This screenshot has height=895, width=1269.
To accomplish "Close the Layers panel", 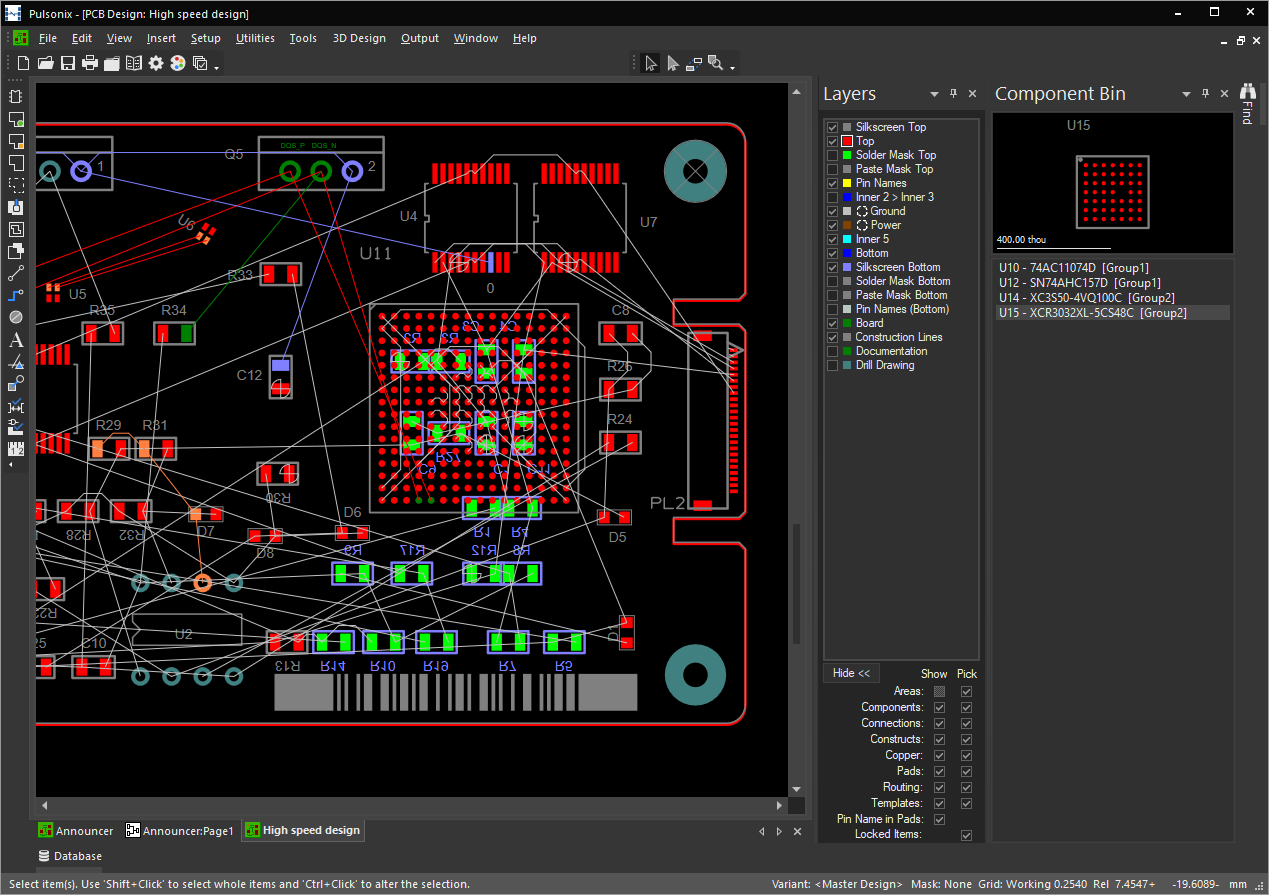I will 972,93.
